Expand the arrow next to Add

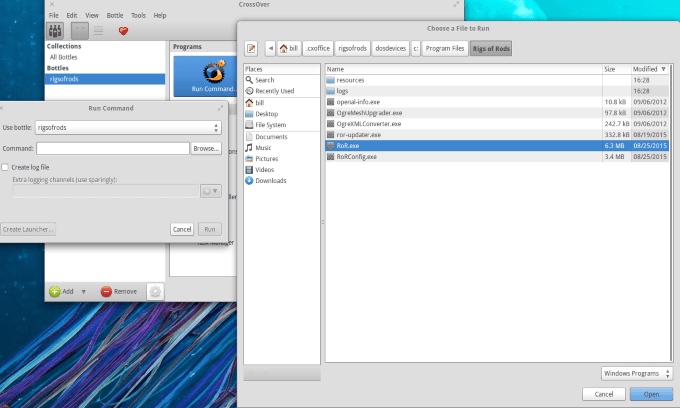[x=83, y=291]
